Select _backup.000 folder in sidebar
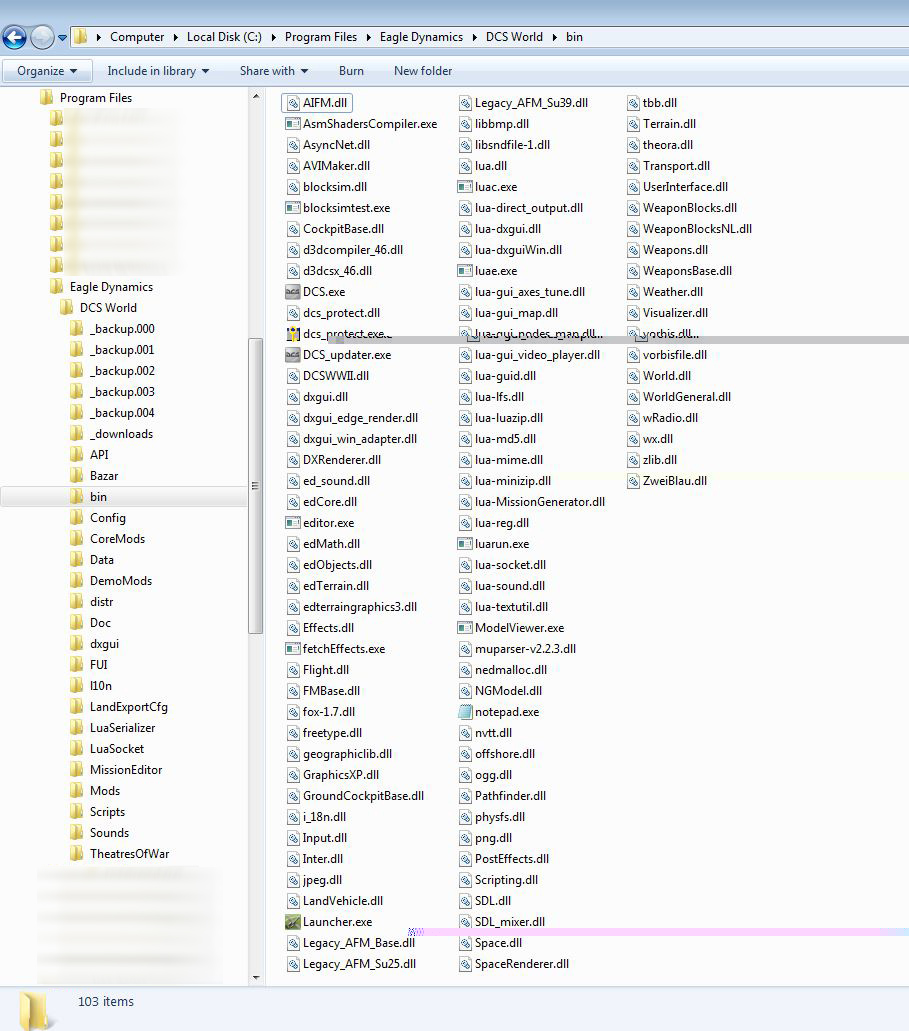909x1031 pixels. pos(122,329)
